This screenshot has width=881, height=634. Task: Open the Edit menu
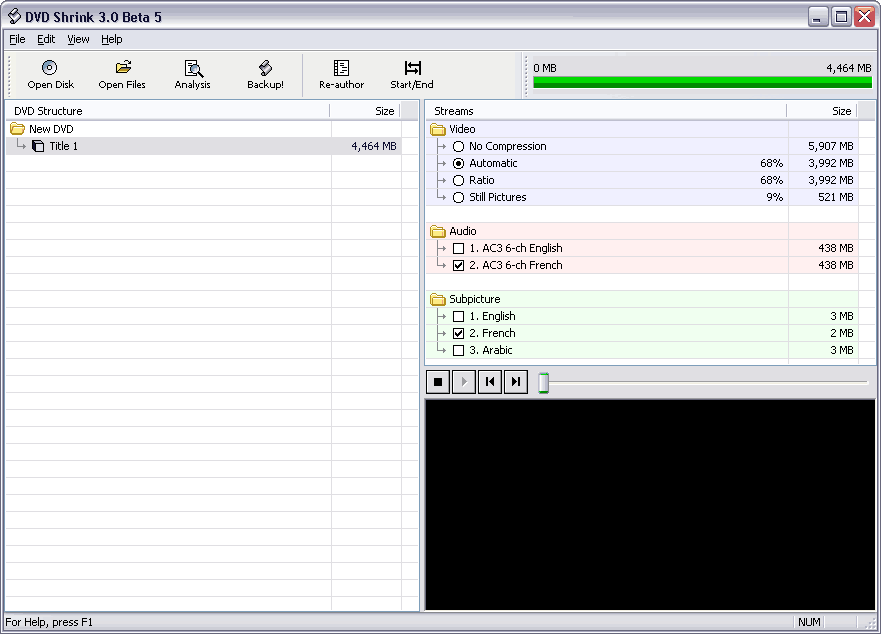click(46, 39)
